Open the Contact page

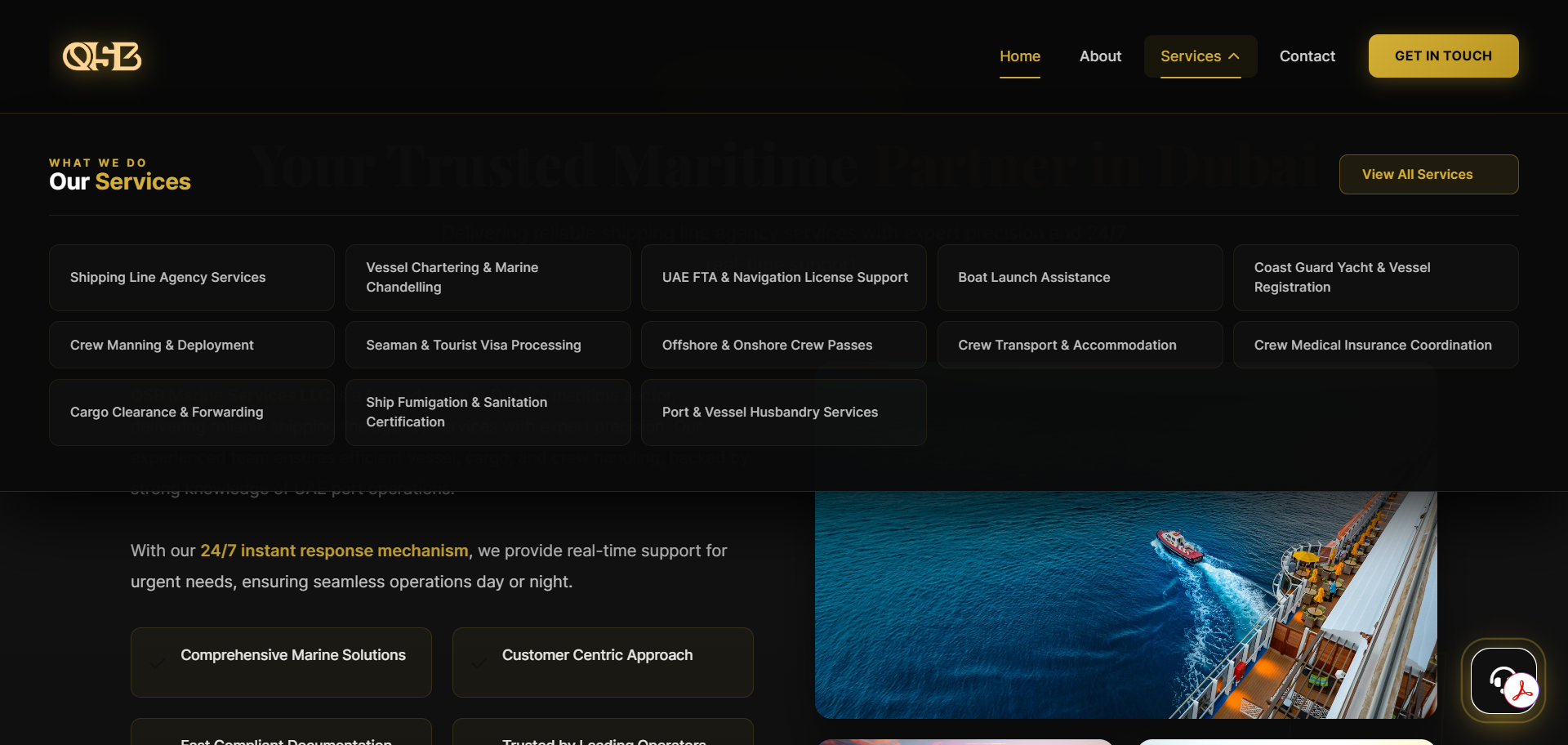click(1307, 56)
